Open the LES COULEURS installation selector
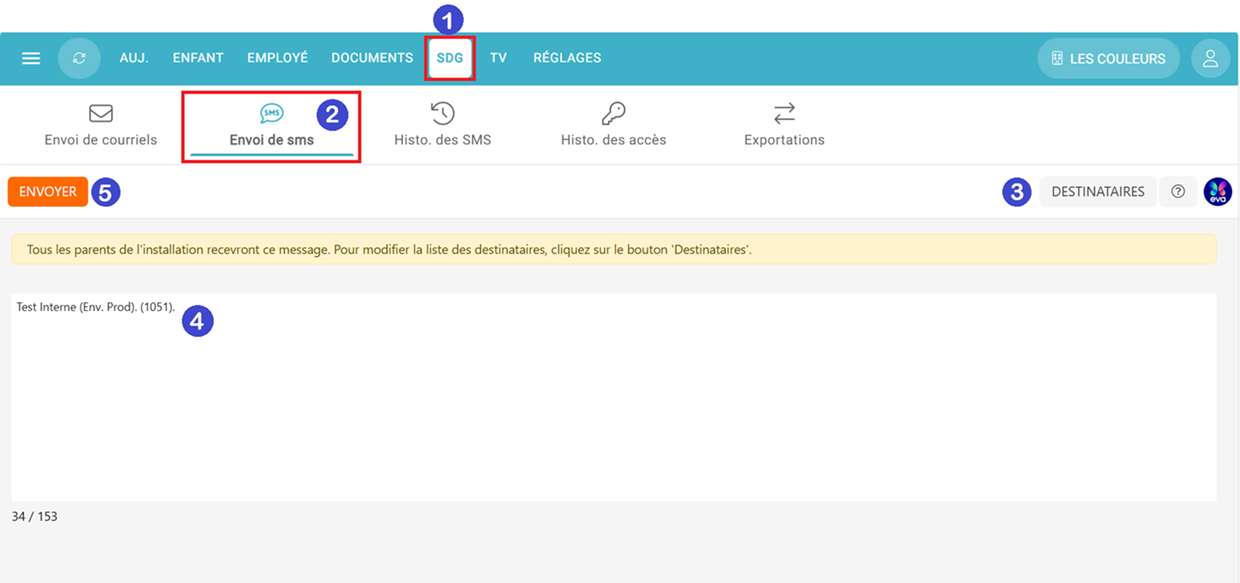The image size is (1240, 583). 1108,58
